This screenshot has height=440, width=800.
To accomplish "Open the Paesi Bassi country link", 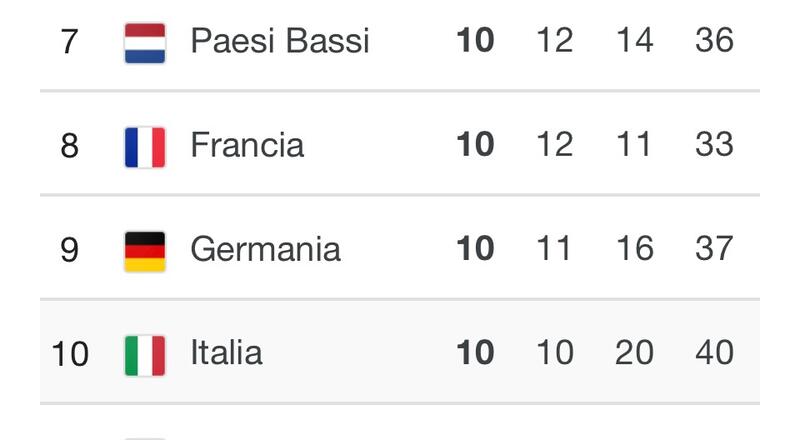I will [280, 41].
